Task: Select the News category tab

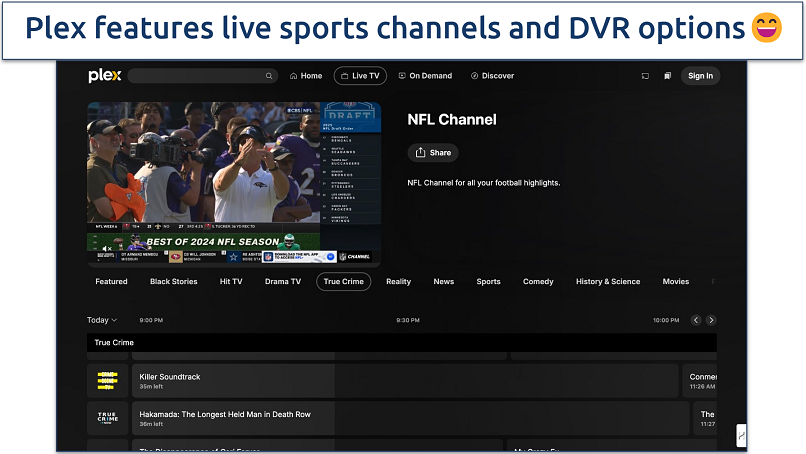Action: tap(444, 282)
